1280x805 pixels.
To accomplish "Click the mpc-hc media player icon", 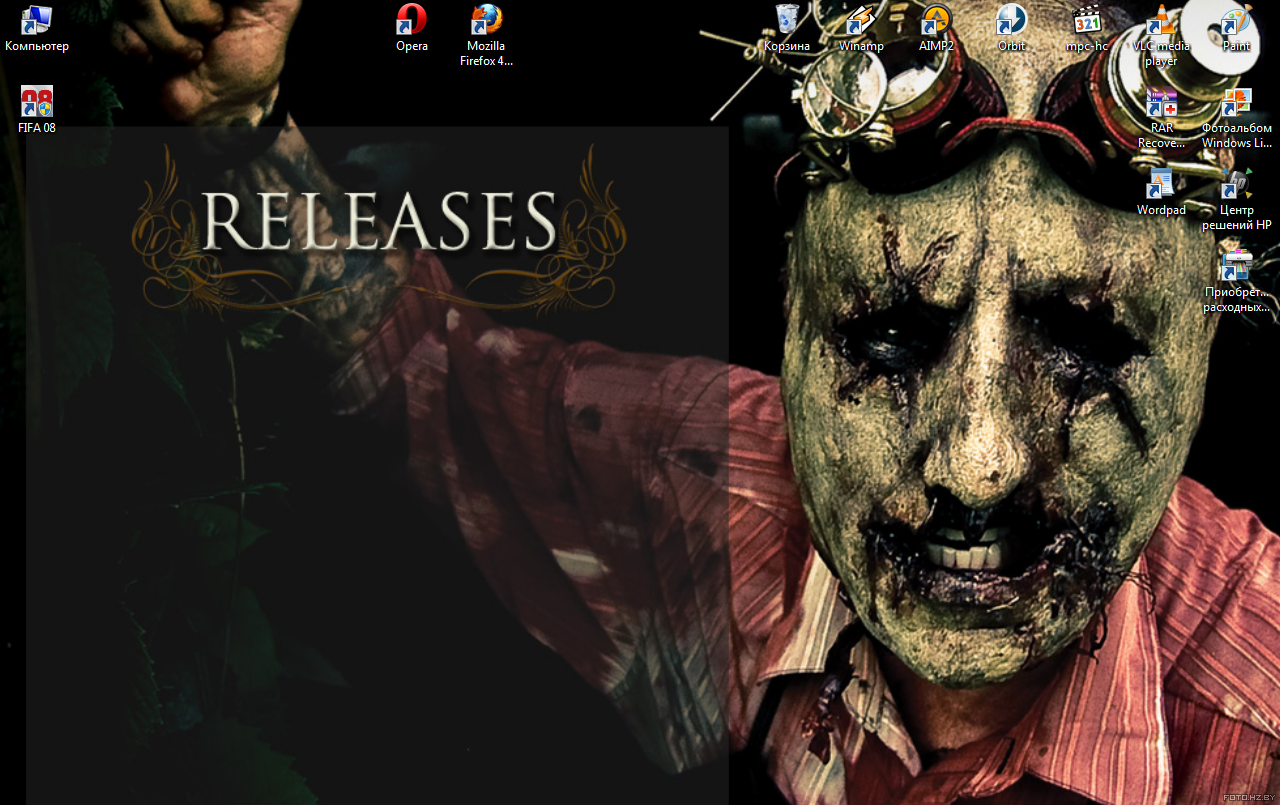I will tap(1087, 28).
